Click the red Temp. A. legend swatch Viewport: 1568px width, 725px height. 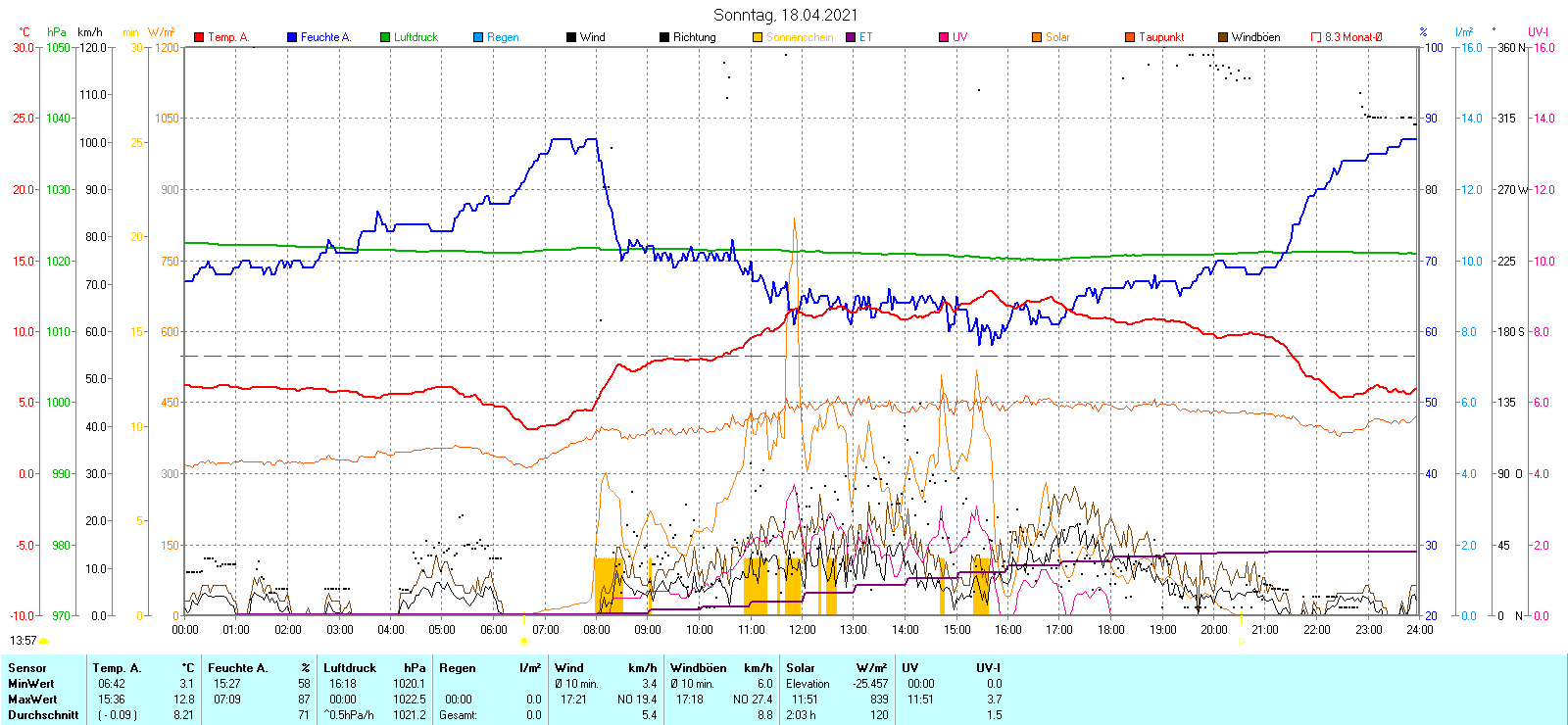[x=199, y=37]
